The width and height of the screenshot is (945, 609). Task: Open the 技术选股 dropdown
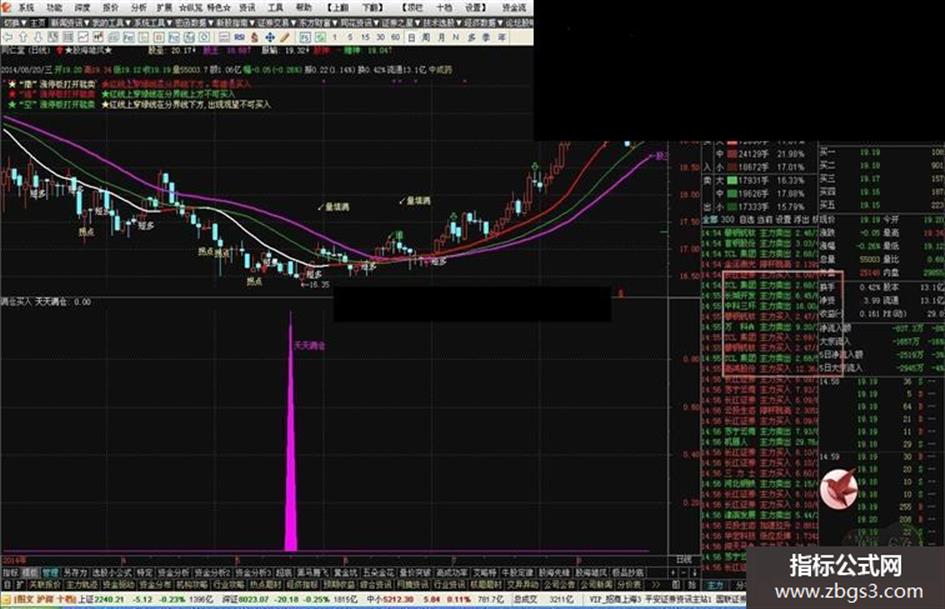(x=442, y=23)
